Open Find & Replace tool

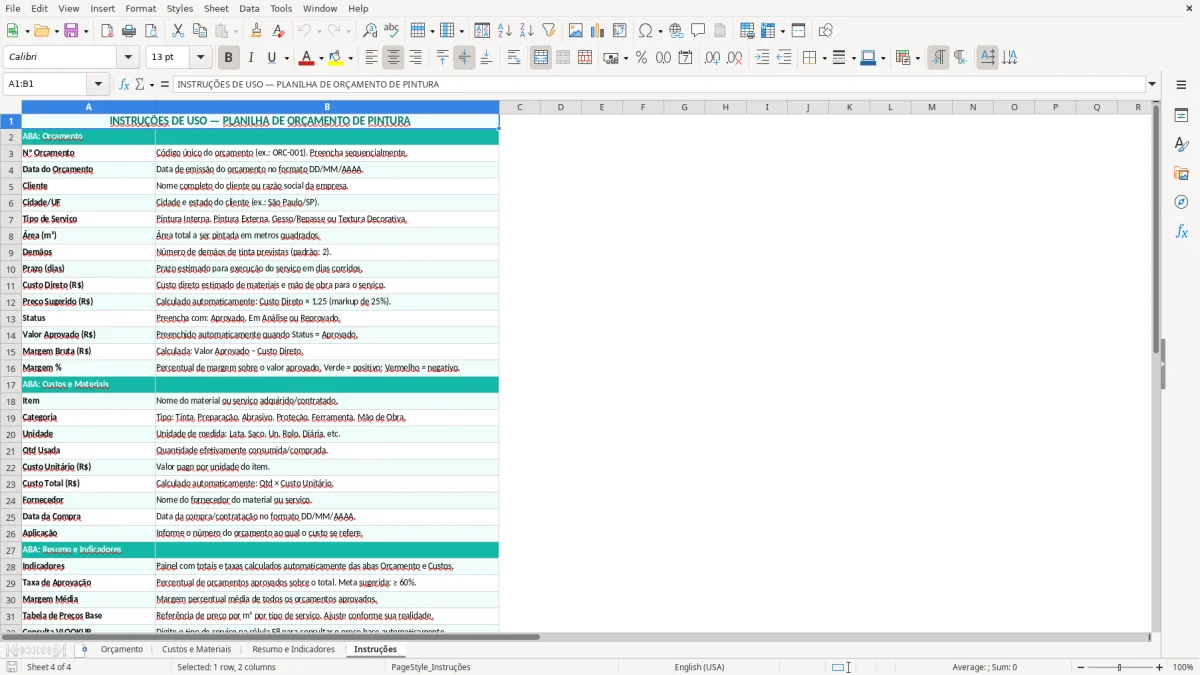(x=370, y=31)
